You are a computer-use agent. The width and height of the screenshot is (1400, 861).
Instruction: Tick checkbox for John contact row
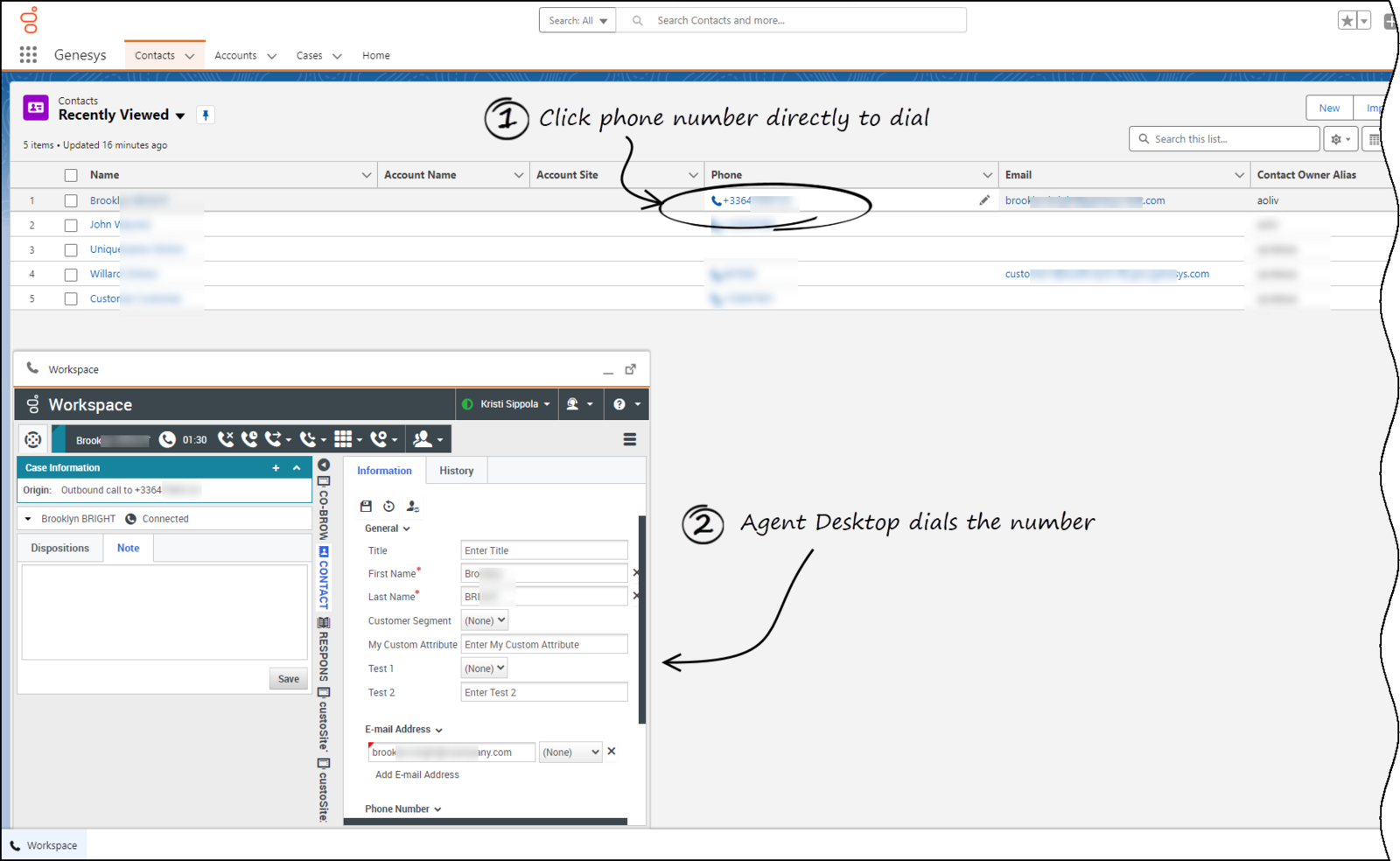(x=71, y=225)
